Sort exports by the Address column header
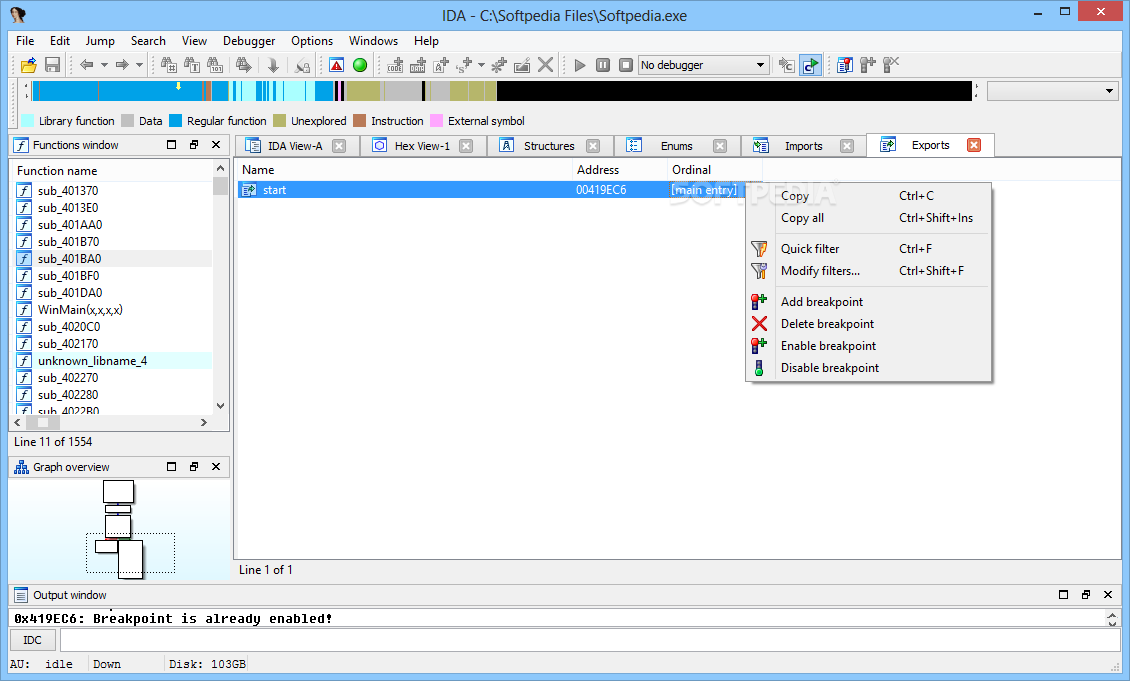The height and width of the screenshot is (681, 1130). point(620,170)
